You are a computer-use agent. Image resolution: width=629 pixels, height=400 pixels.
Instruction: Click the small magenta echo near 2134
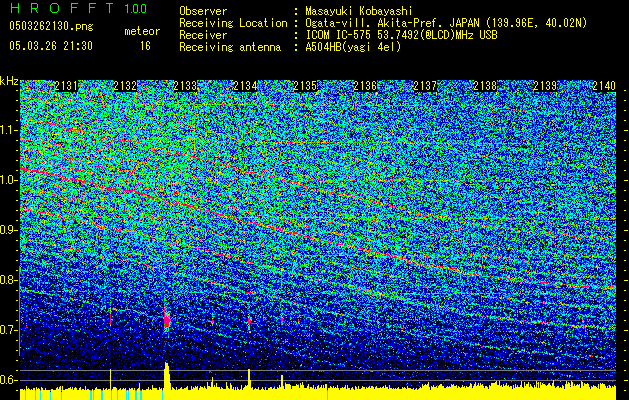[249, 321]
